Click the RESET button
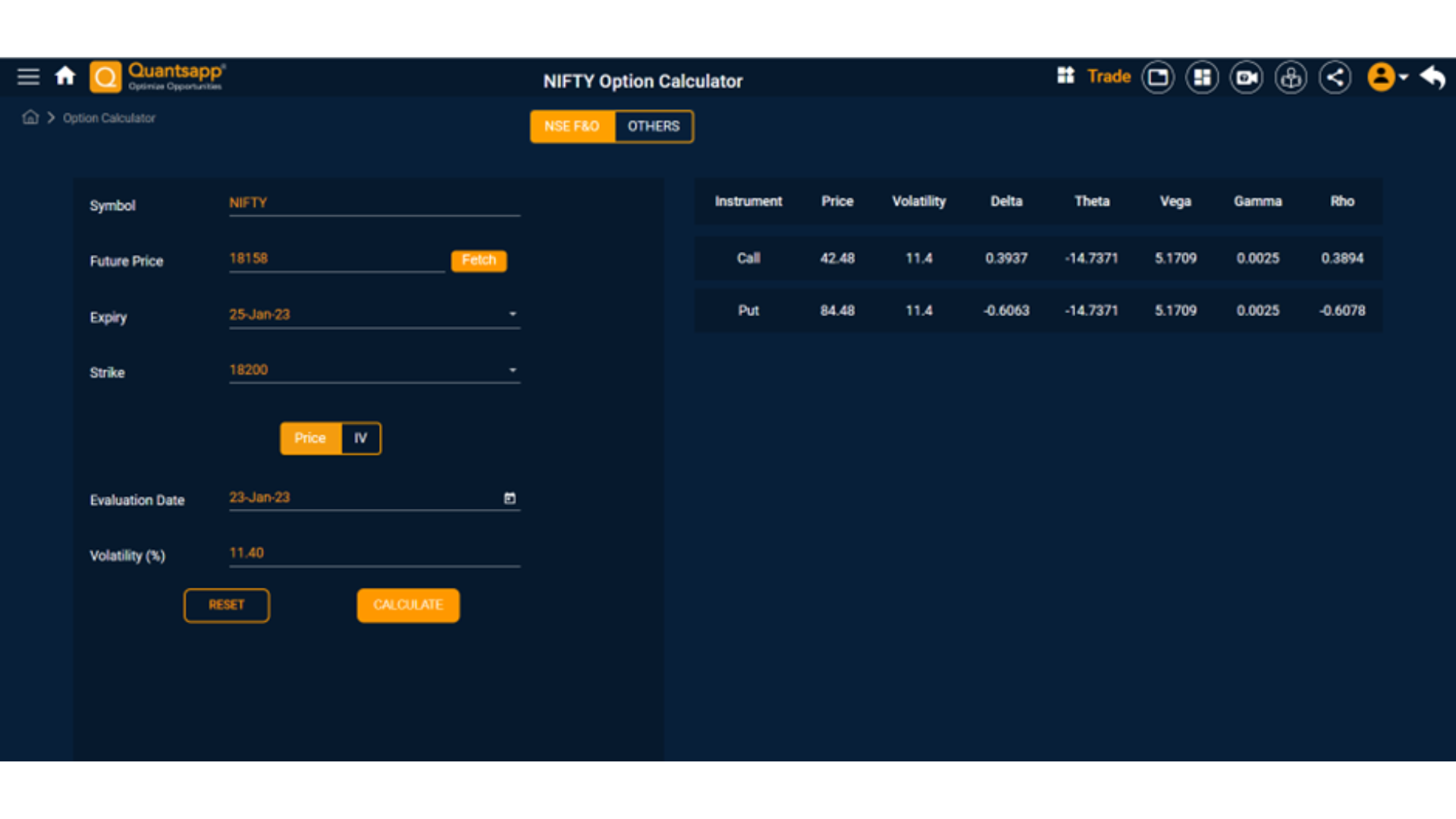Screen dimensions: 1456x819 pos(226,605)
